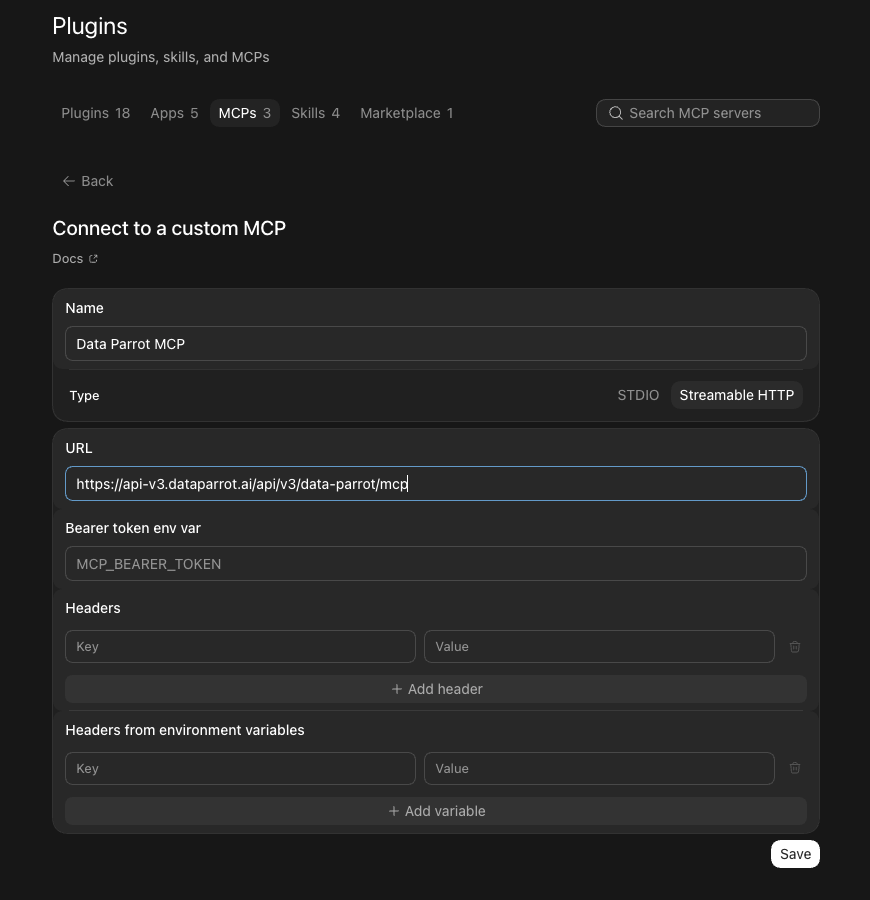This screenshot has height=900, width=870.
Task: Open the Apps tab
Action: pyautogui.click(x=174, y=113)
